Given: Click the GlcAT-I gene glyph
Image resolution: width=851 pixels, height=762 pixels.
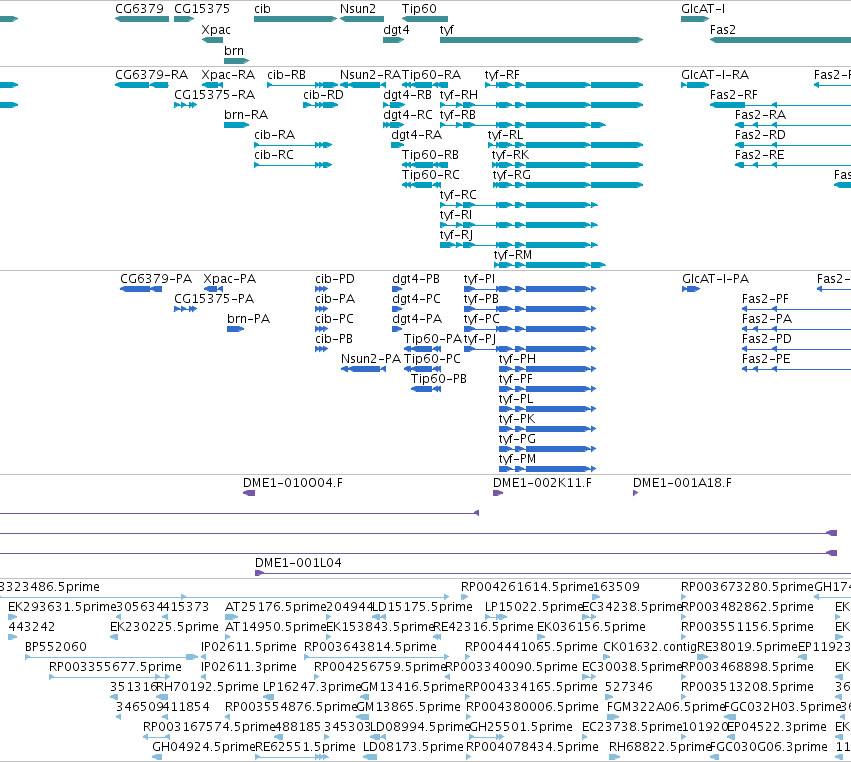Looking at the screenshot, I should (x=695, y=19).
